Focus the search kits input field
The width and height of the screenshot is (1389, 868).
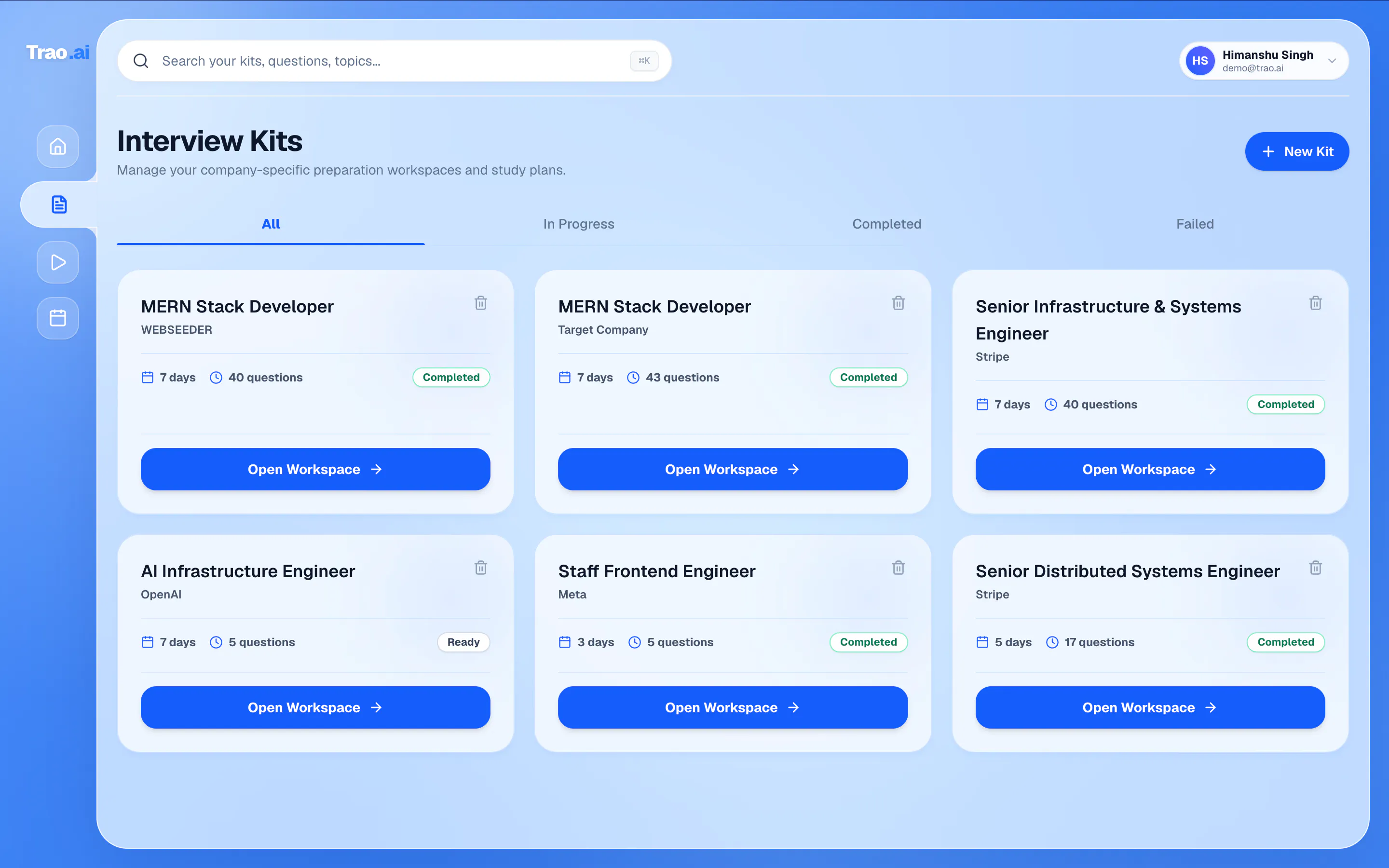[x=395, y=61]
